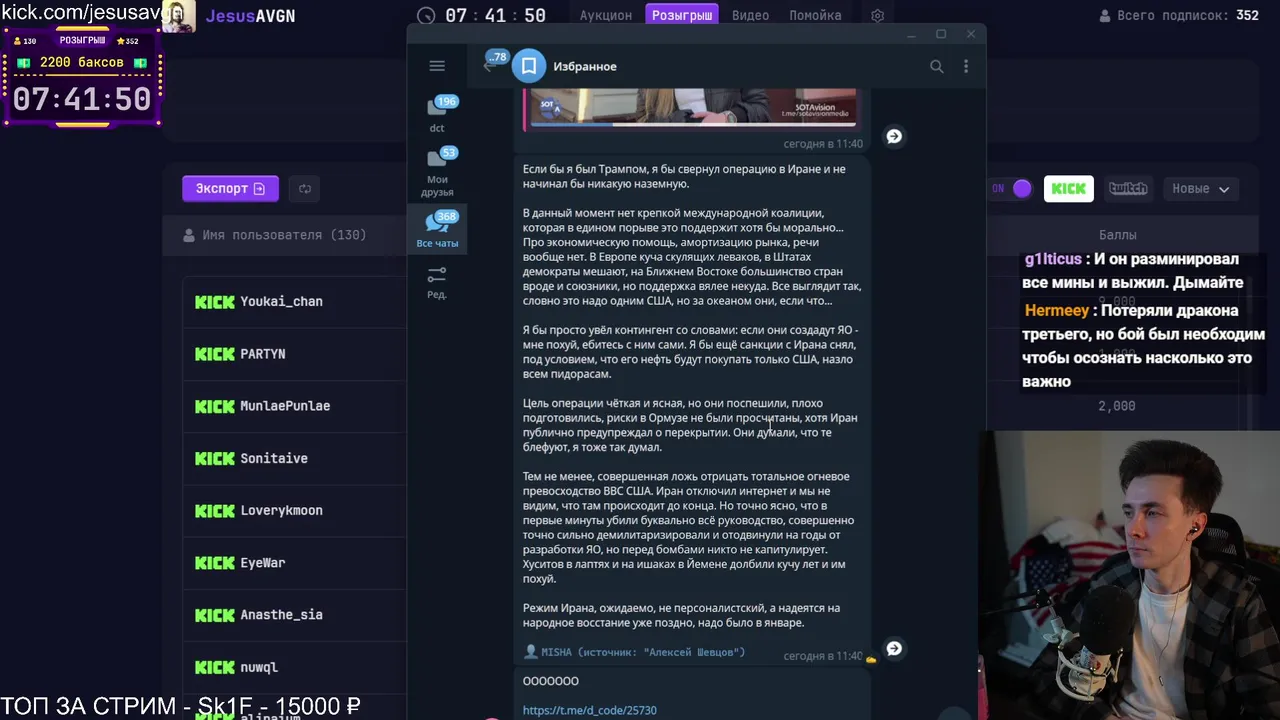The image size is (1280, 720).
Task: Open the Ред. folder edit settings
Action: point(437,282)
